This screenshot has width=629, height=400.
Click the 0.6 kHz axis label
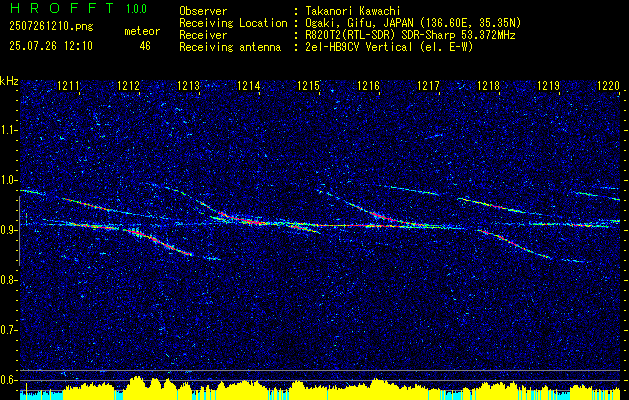pos(8,380)
